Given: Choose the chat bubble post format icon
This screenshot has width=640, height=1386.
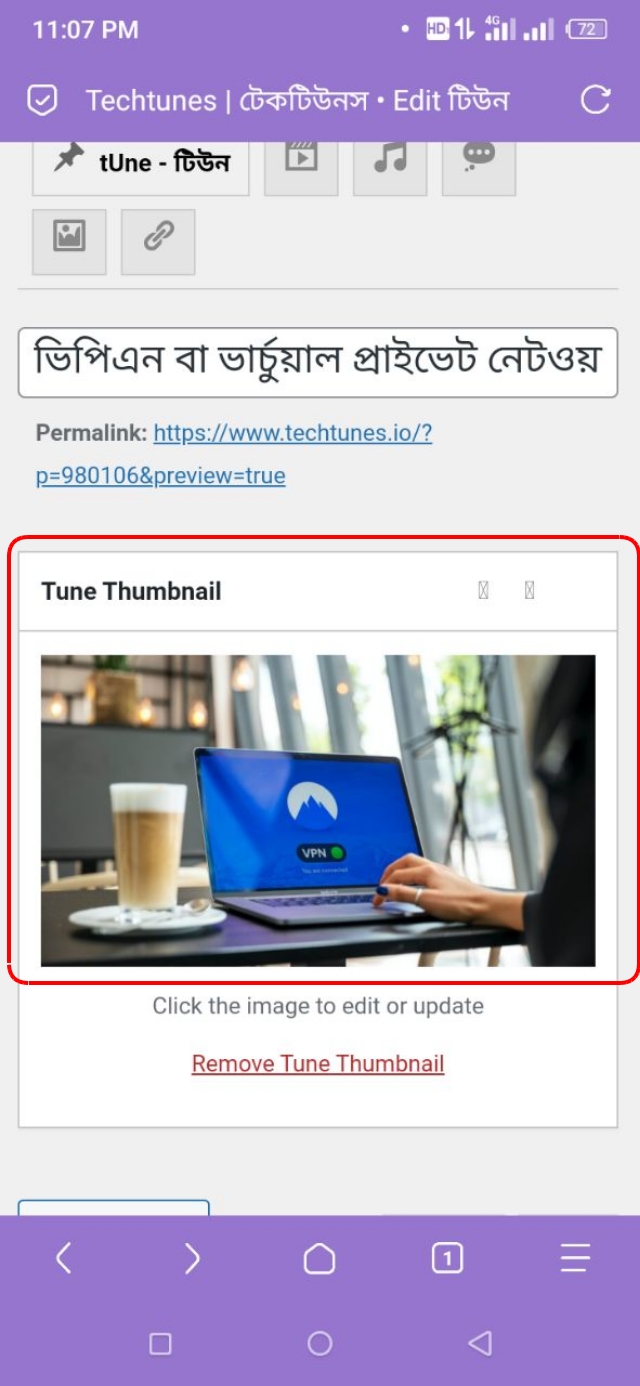Looking at the screenshot, I should click(x=479, y=161).
